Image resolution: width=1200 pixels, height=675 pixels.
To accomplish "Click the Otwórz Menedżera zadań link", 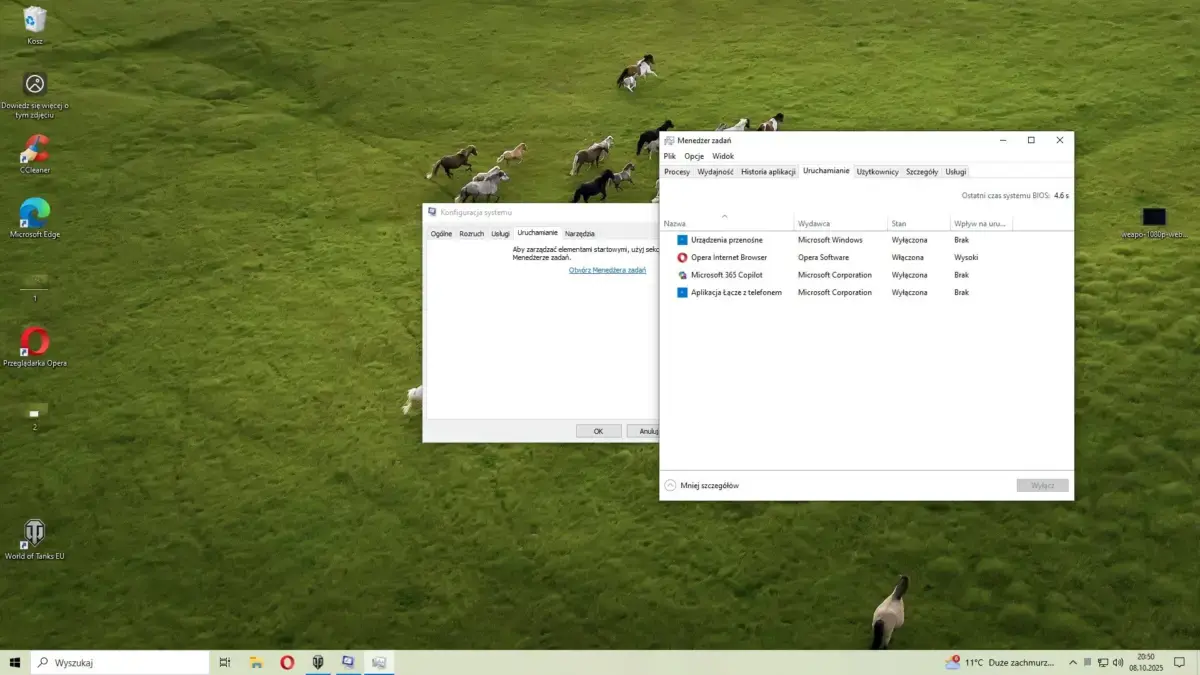I will coord(607,270).
